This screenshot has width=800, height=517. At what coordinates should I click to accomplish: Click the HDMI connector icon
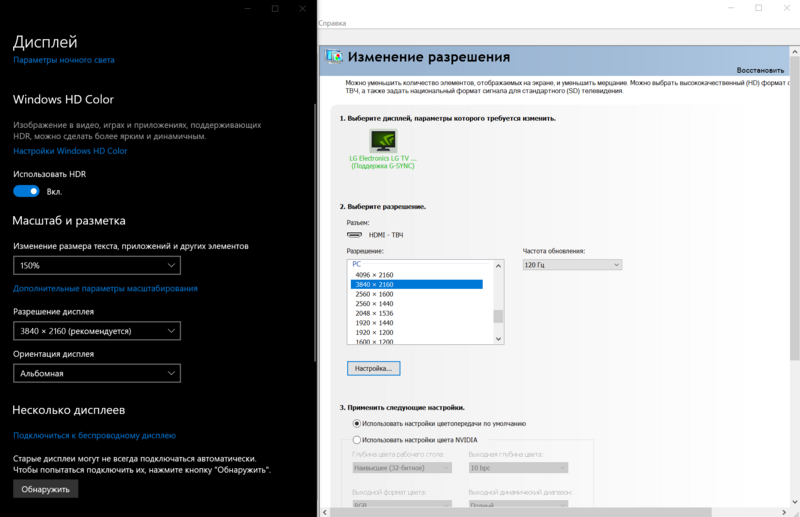pyautogui.click(x=354, y=234)
